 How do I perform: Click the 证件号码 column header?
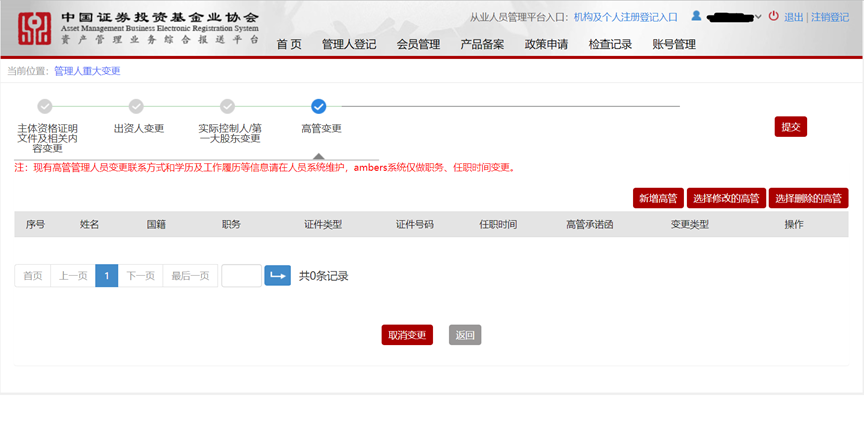415,224
